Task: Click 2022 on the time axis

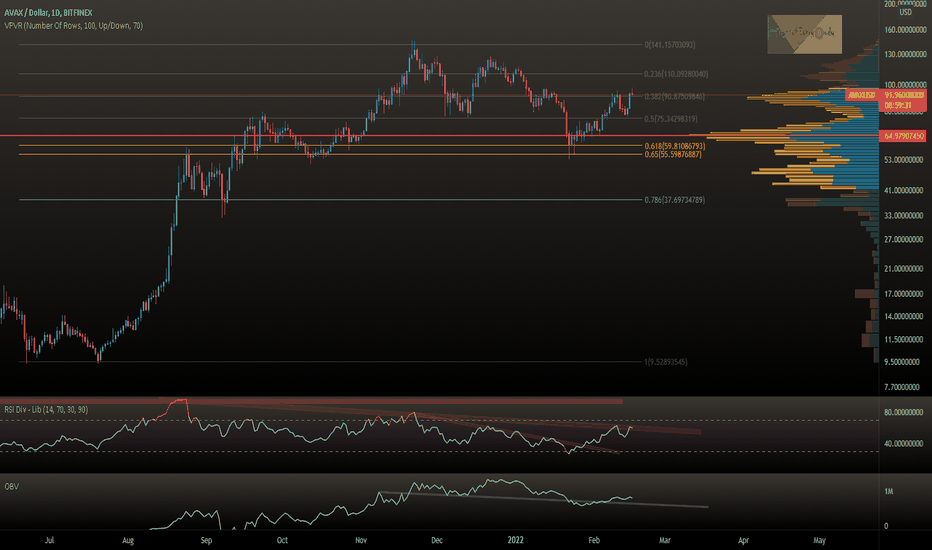Action: [515, 540]
